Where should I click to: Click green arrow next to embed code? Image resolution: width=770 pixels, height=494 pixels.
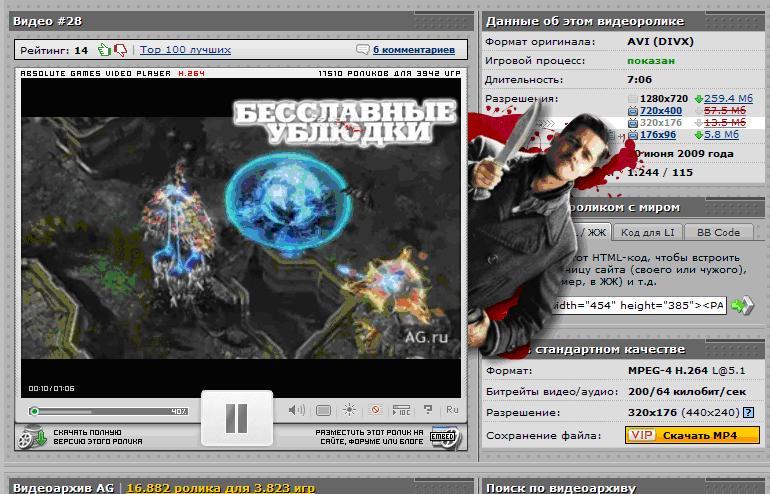[742, 305]
